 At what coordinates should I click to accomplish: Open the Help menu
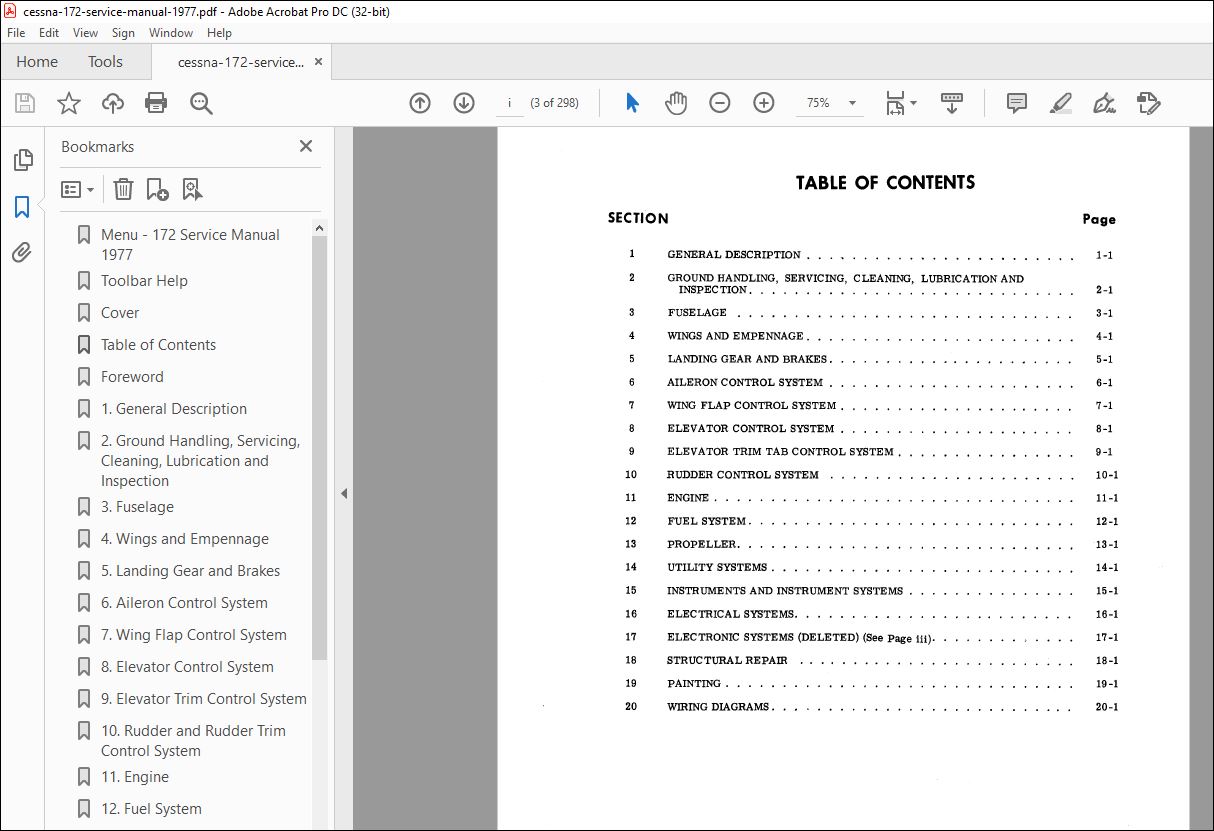pyautogui.click(x=219, y=33)
